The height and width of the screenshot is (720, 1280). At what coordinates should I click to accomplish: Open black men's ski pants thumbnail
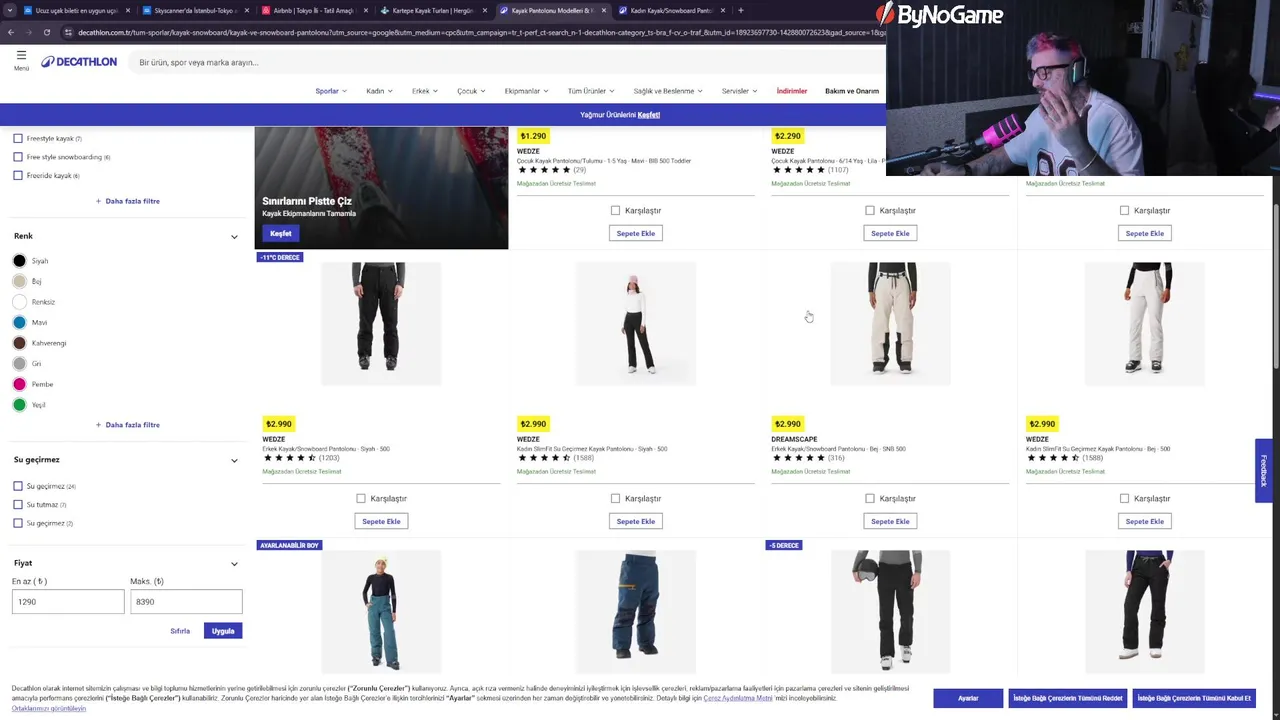[x=380, y=324]
